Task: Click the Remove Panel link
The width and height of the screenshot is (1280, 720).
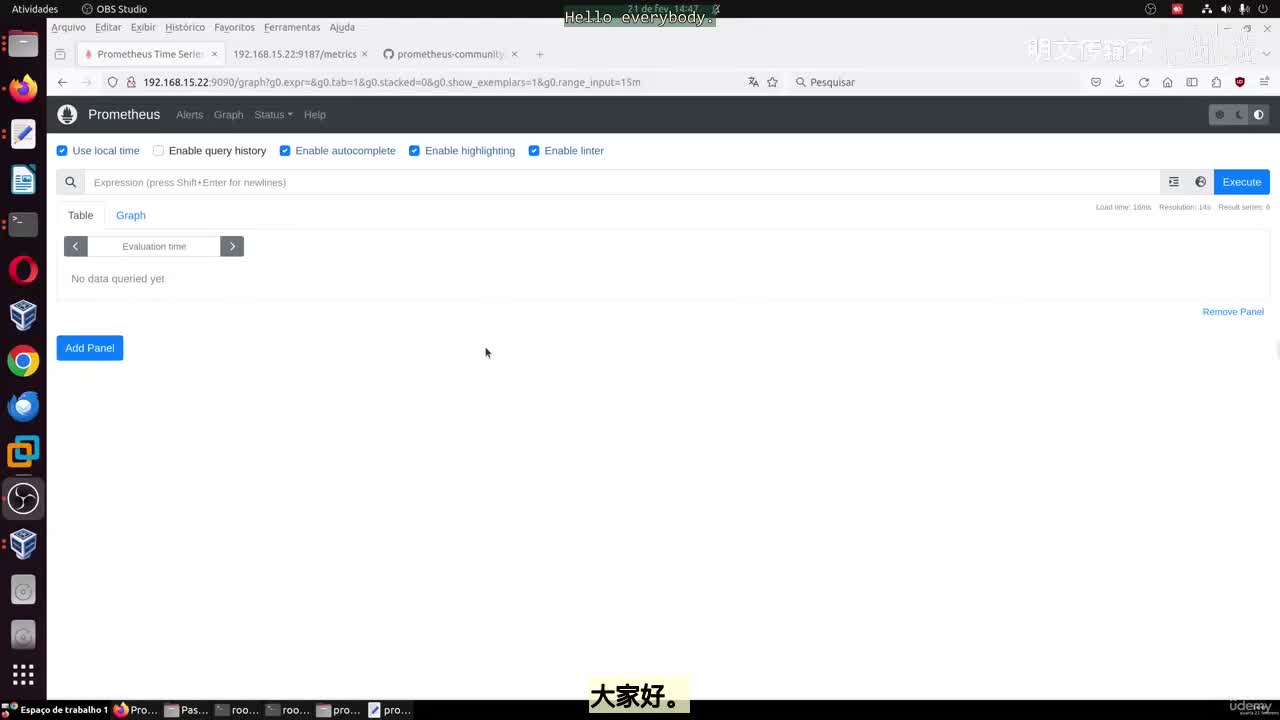Action: [x=1233, y=312]
